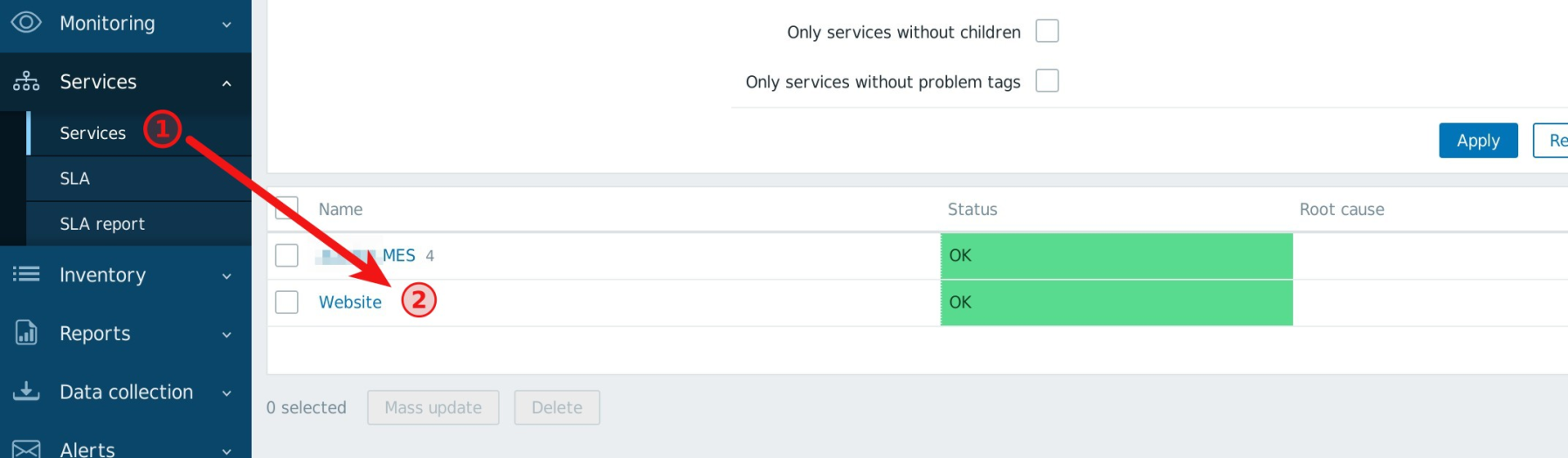1568x458 pixels.
Task: Tick Only services without problem tags
Action: 1046,81
